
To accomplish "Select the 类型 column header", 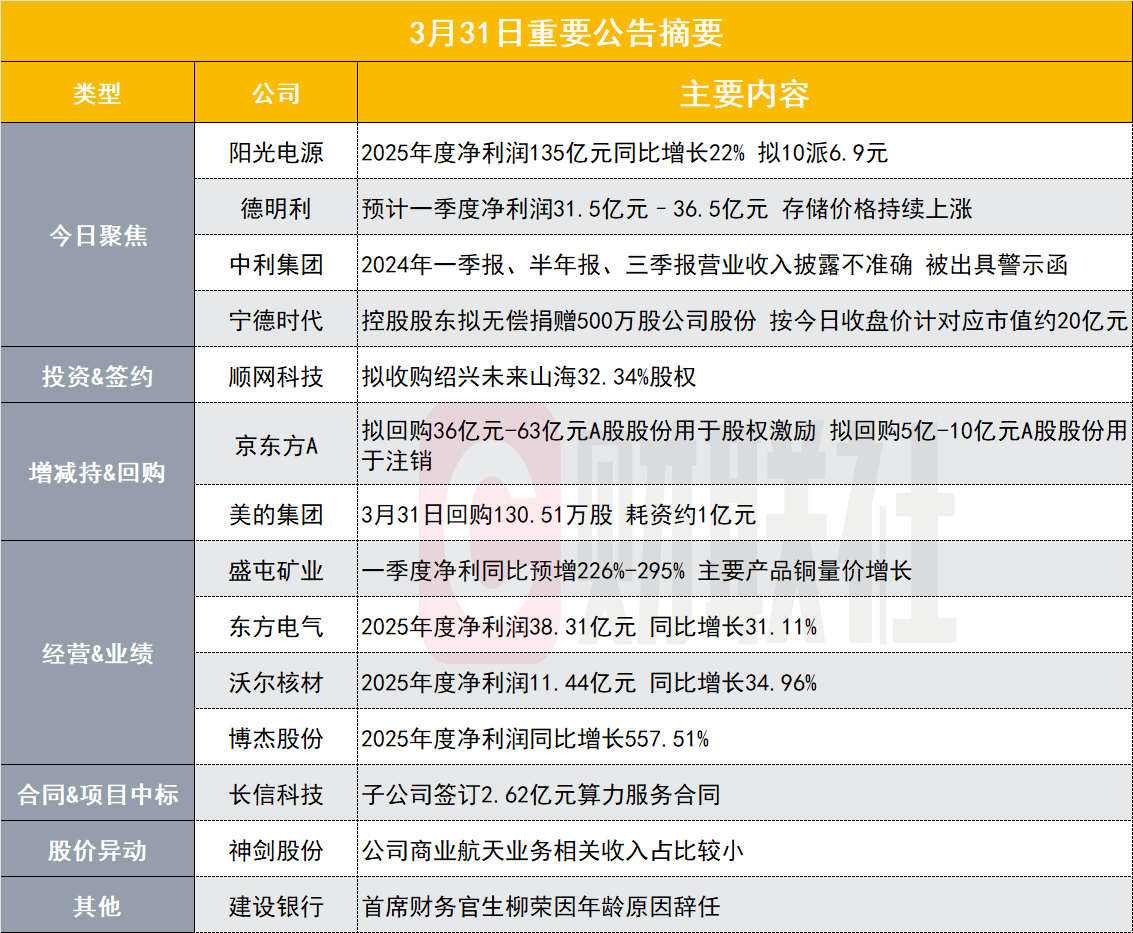I will (x=97, y=94).
